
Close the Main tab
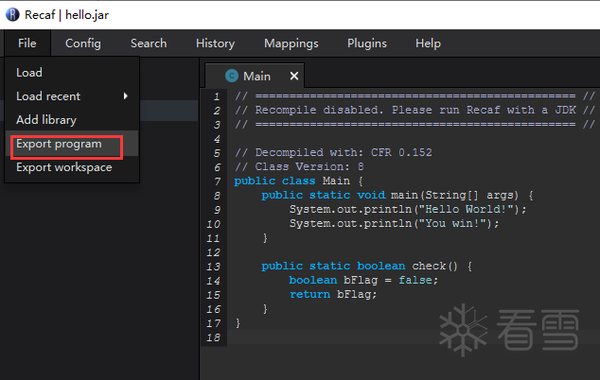(294, 76)
